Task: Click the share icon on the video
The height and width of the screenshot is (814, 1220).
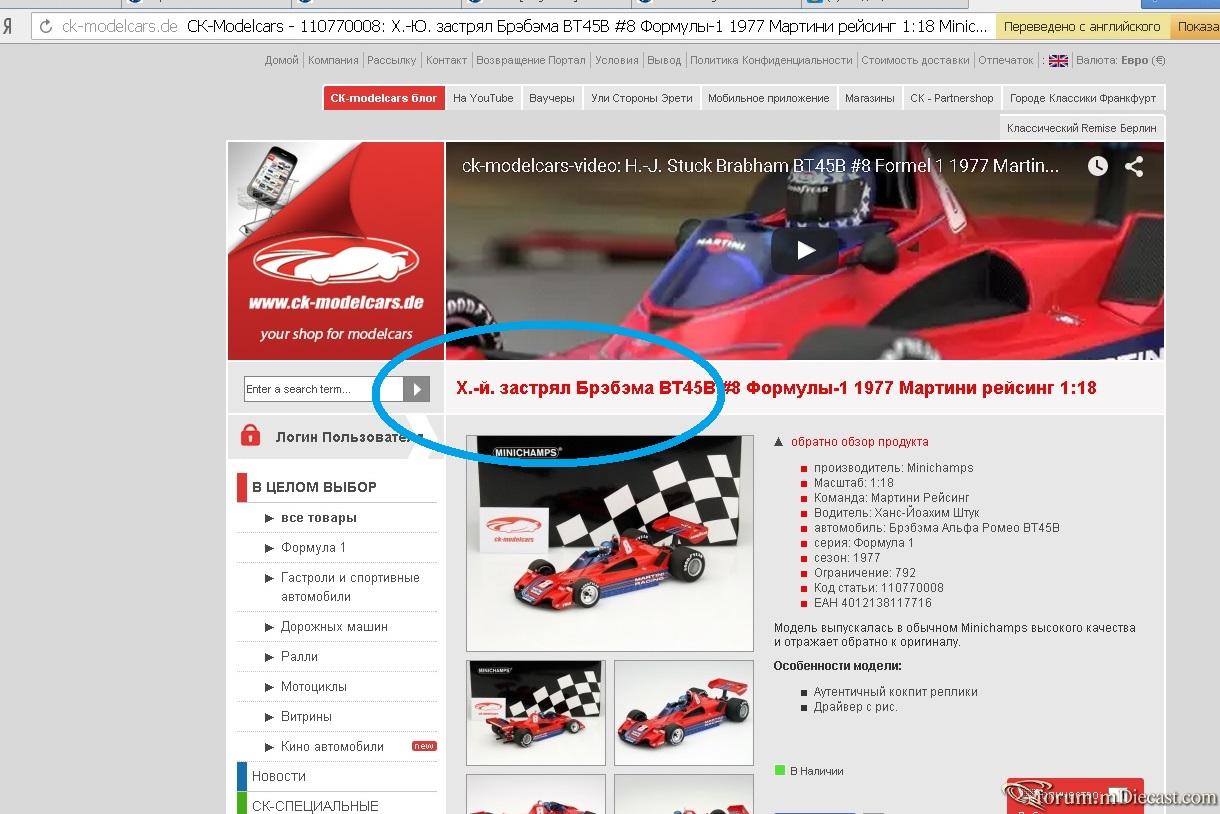Action: coord(1134,166)
